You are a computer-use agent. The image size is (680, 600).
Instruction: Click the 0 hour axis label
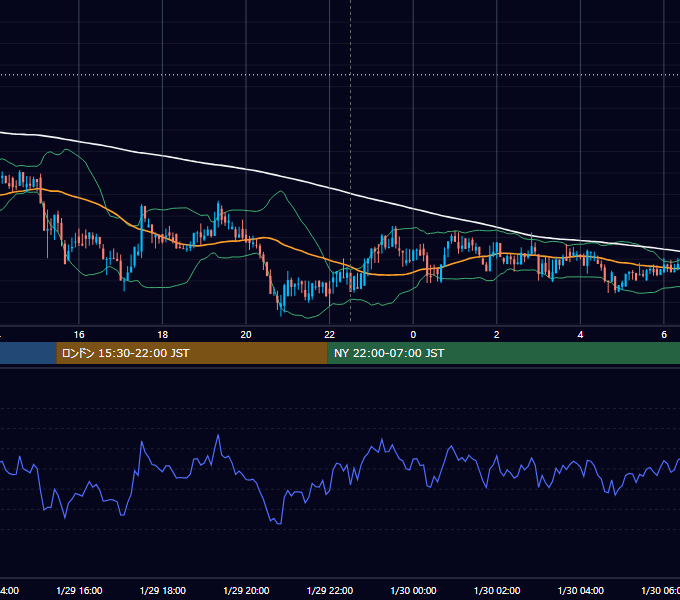point(413,335)
